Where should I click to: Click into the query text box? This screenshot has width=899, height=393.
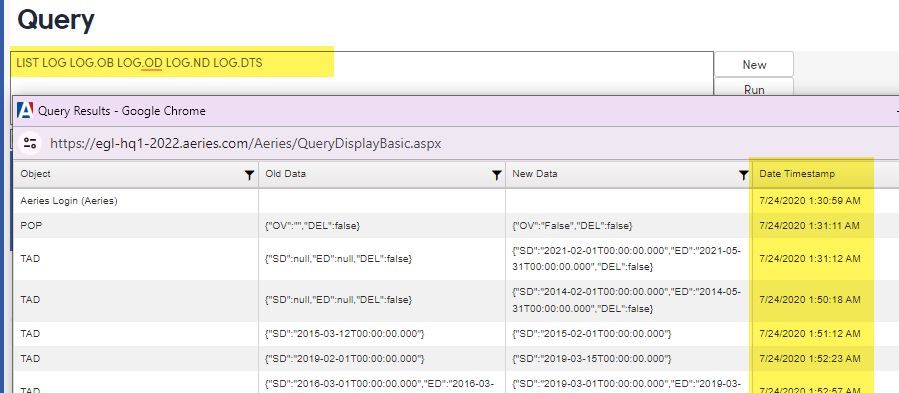point(362,73)
